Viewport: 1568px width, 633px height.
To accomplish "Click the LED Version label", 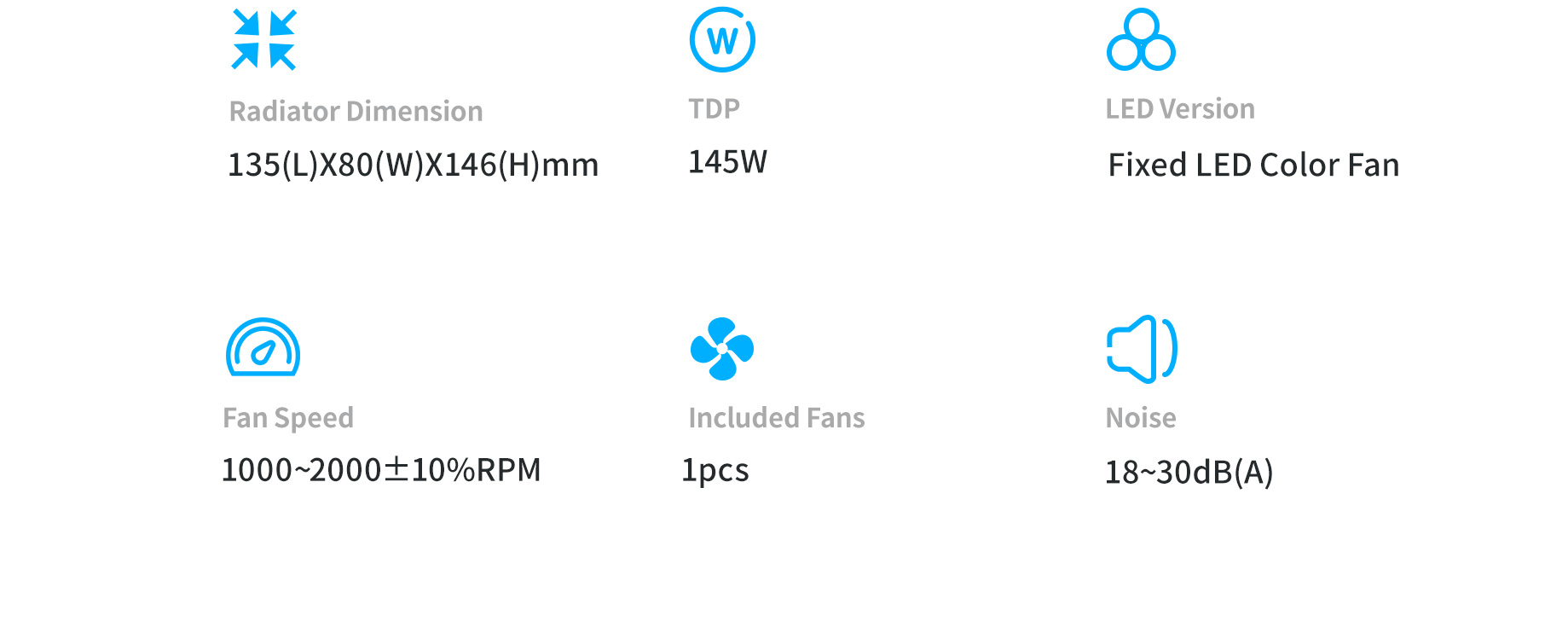I will (x=1180, y=109).
